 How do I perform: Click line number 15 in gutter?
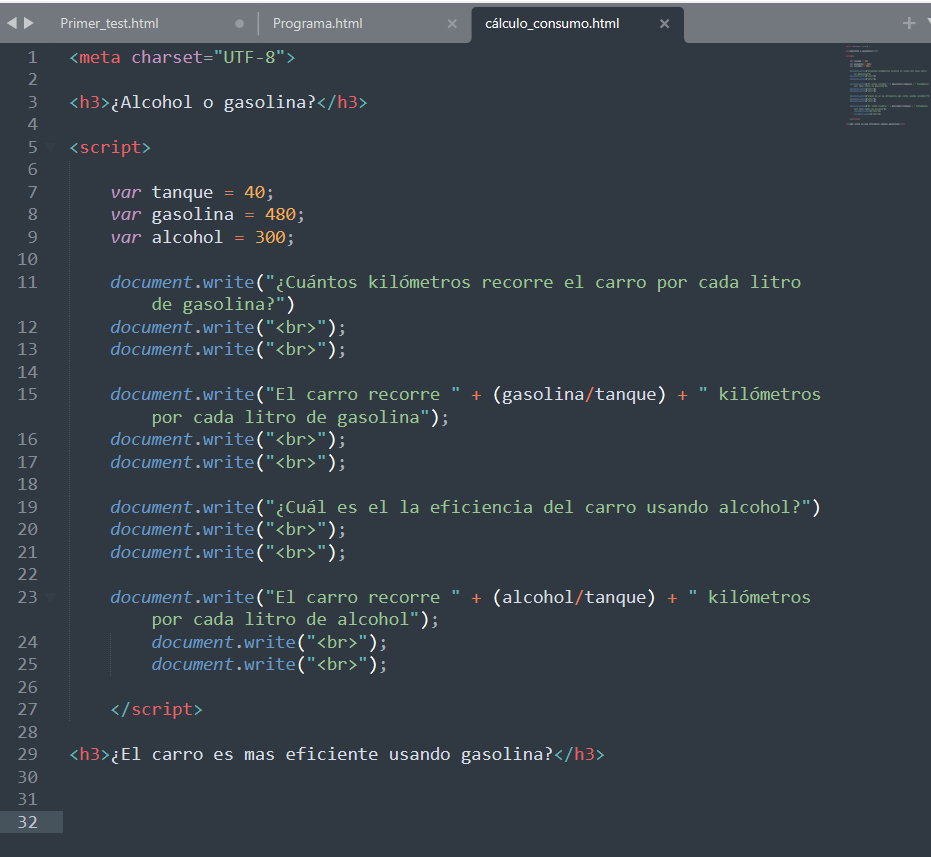point(27,394)
